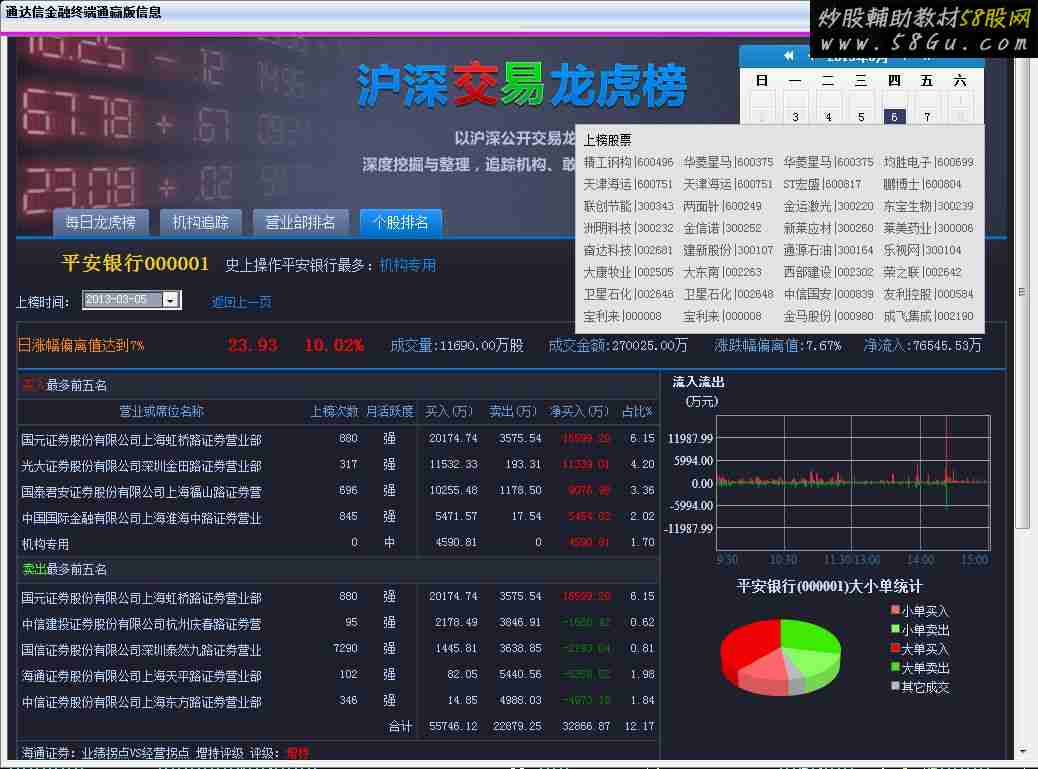The width and height of the screenshot is (1038, 769).
Task: Select 国信证券 深圳泰然九路 row
Action: pyautogui.click(x=338, y=649)
